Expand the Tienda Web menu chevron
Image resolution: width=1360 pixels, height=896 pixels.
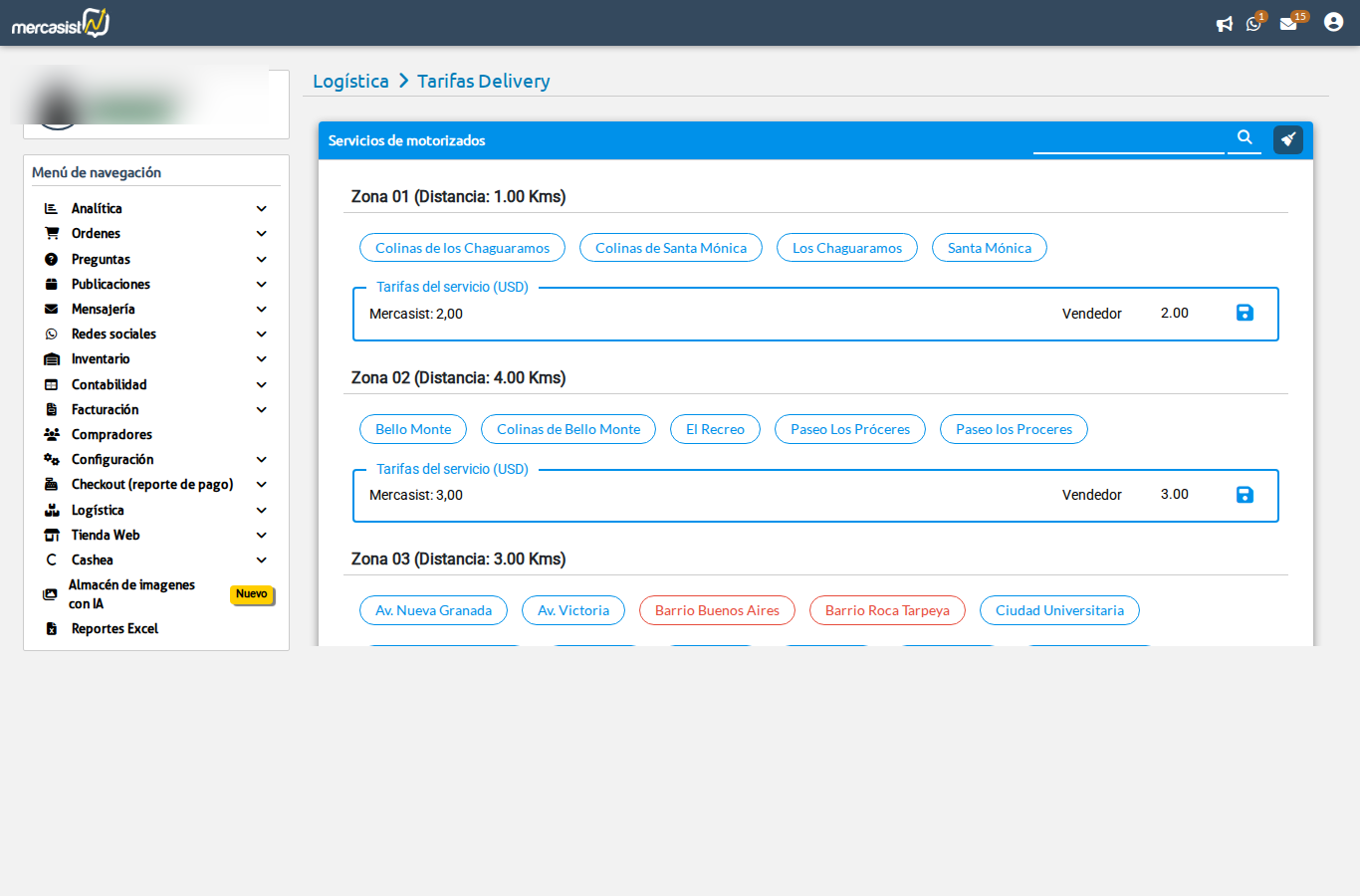262,536
